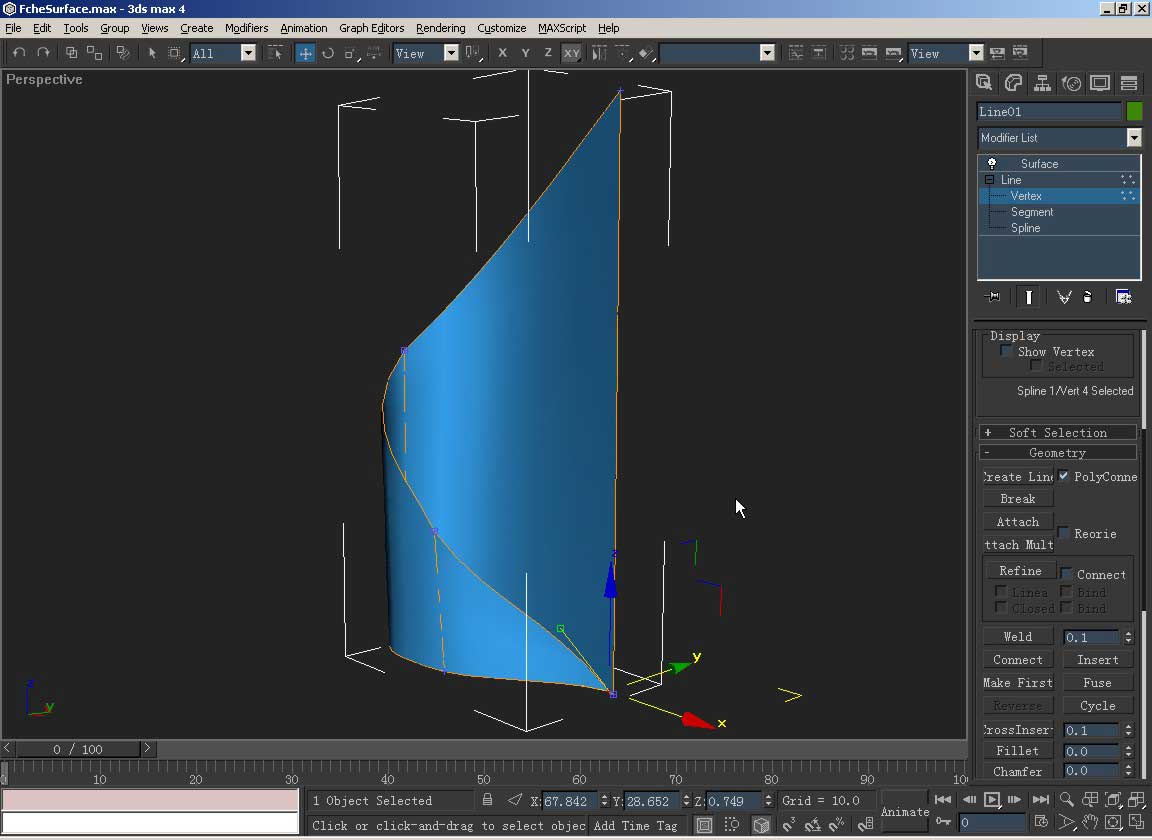Open the Hierarchy command panel tab
Screen dimensions: 1152x840
1042,83
